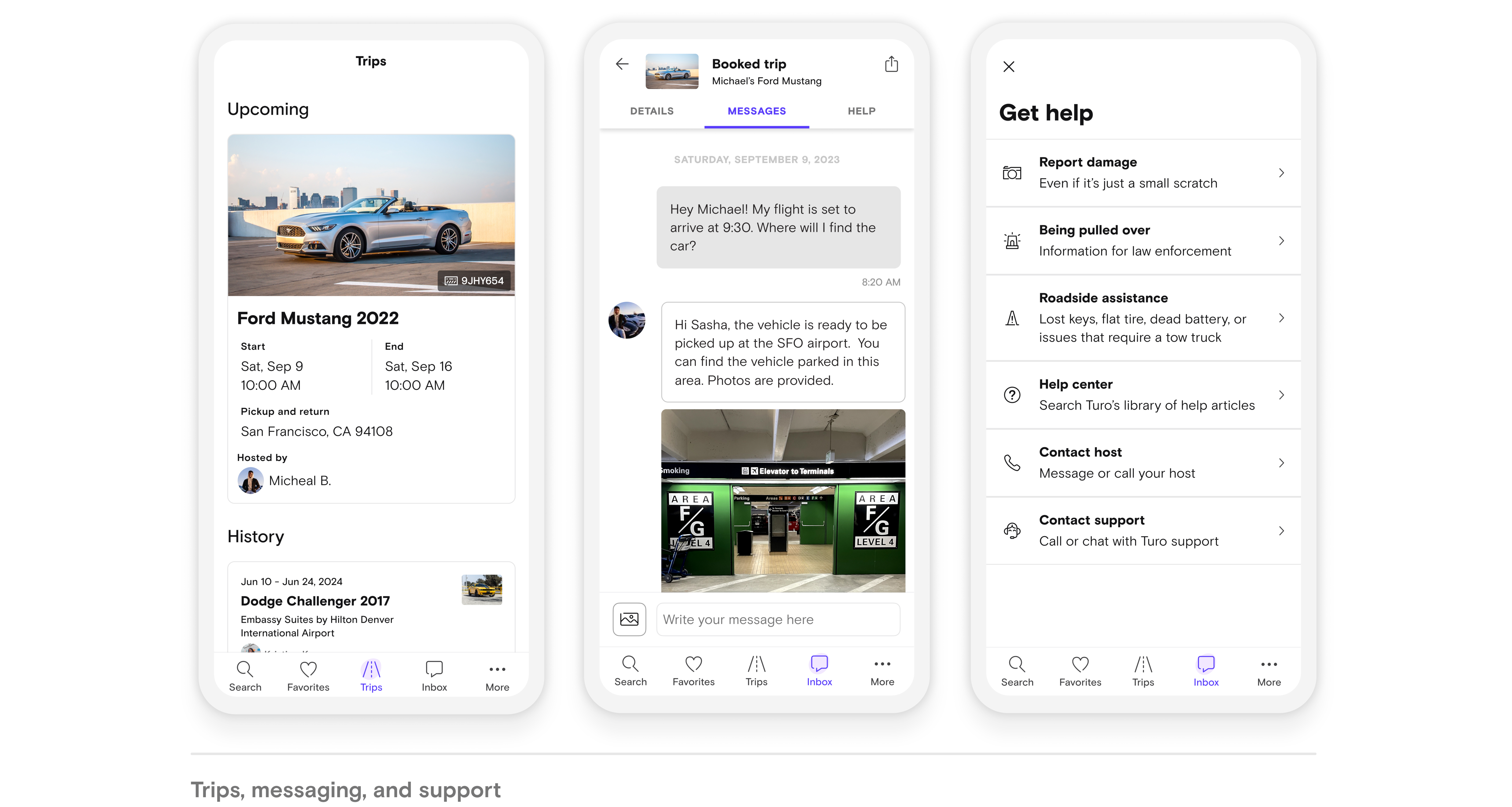Screen dimensions: 1512x807
Task: Go back using the arrow icon
Action: (x=622, y=64)
